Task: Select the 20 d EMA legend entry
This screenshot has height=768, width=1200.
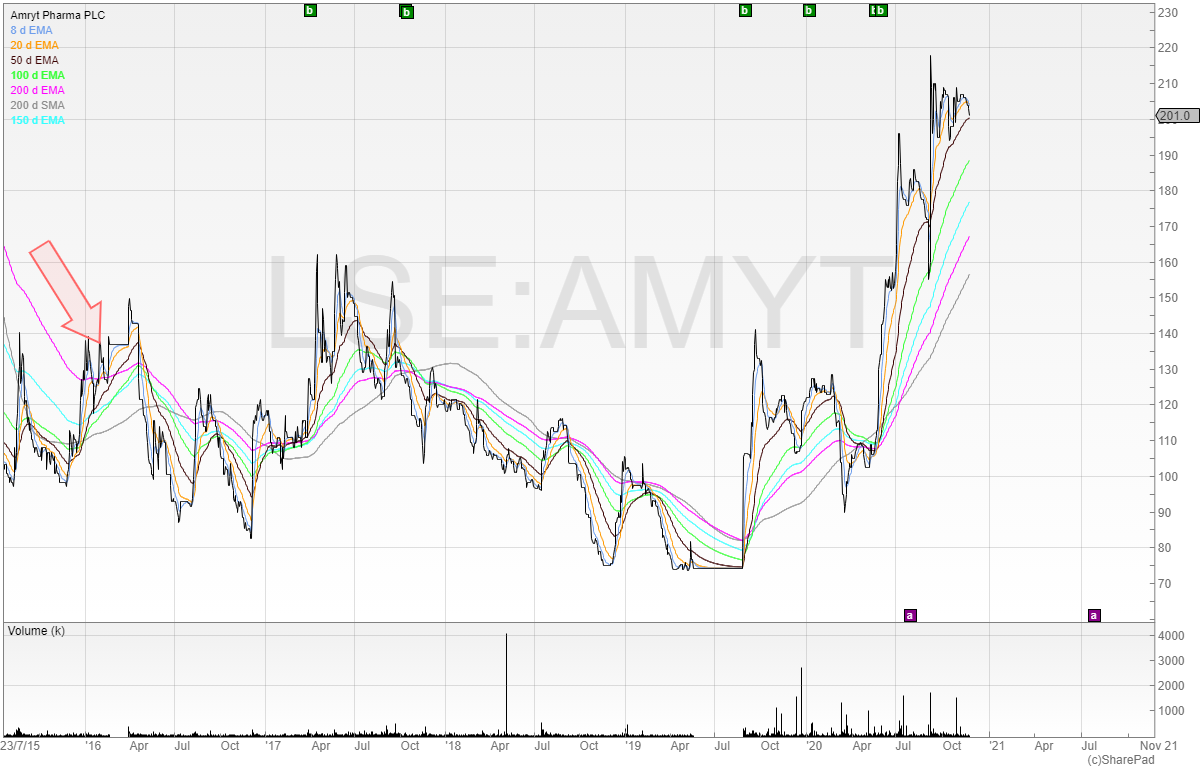Action: (x=34, y=45)
